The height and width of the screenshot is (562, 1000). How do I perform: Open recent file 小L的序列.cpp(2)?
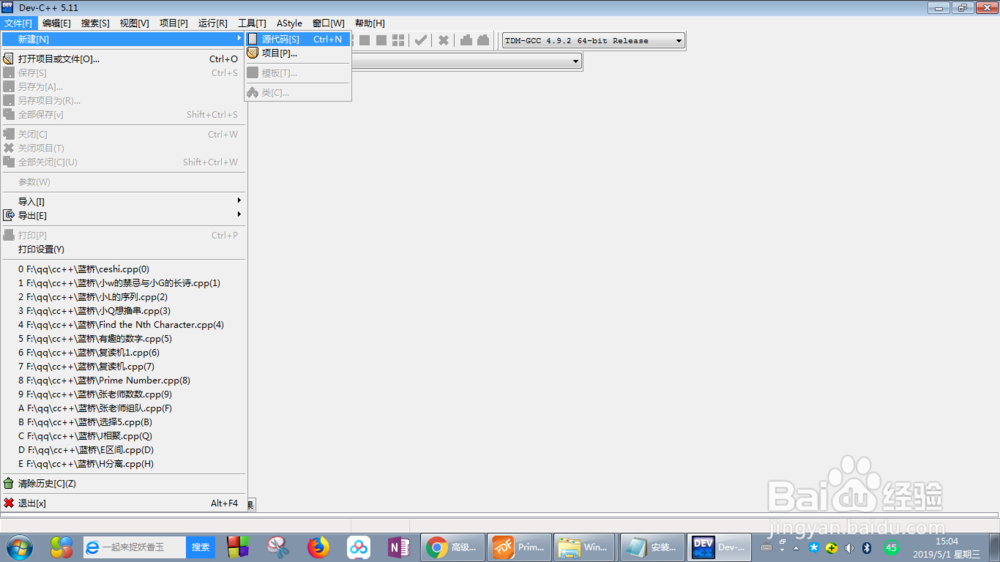click(x=123, y=297)
